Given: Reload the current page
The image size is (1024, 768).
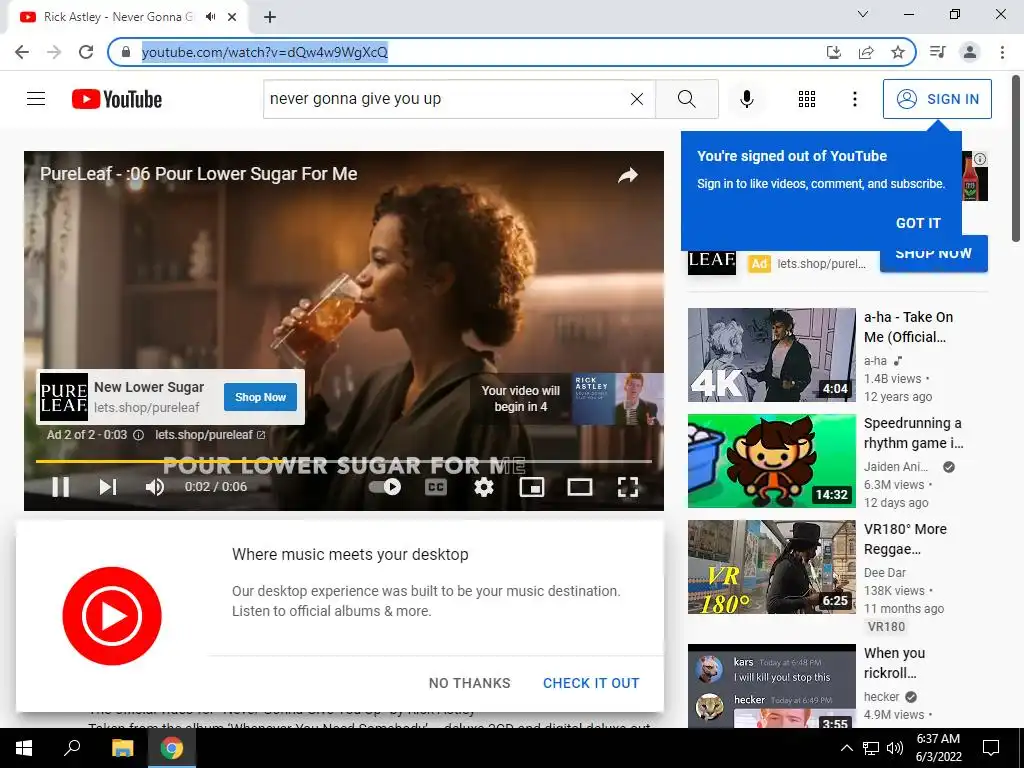Looking at the screenshot, I should tap(86, 52).
